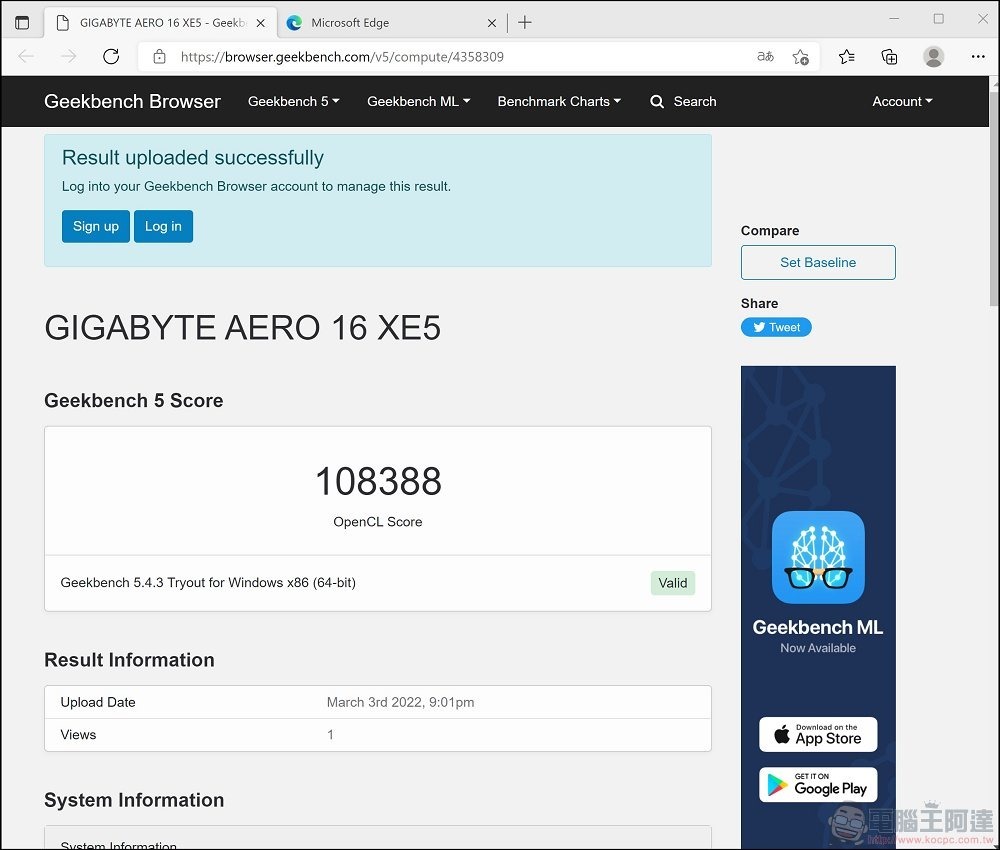Viewport: 1000px width, 850px height.
Task: Click the Log in button
Action: (x=163, y=226)
